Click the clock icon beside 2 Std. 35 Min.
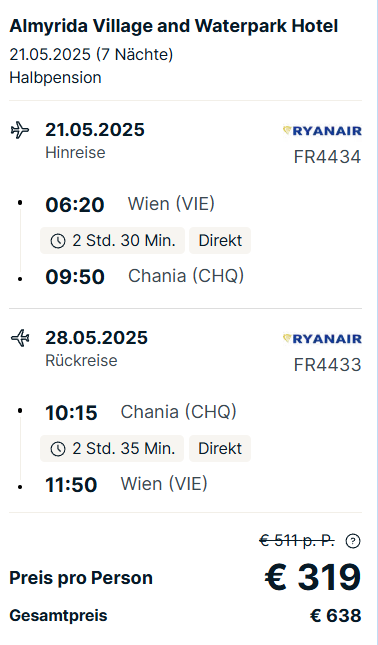 click(58, 449)
